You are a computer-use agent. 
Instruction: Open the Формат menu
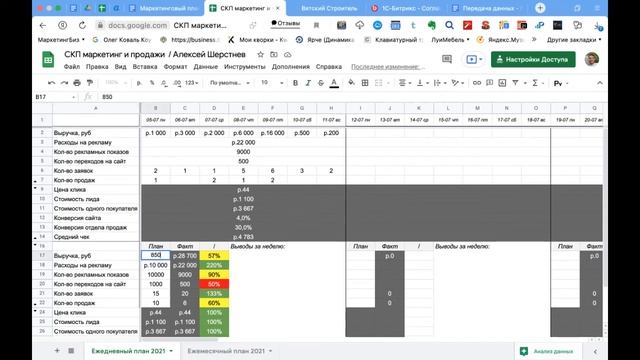click(x=175, y=67)
